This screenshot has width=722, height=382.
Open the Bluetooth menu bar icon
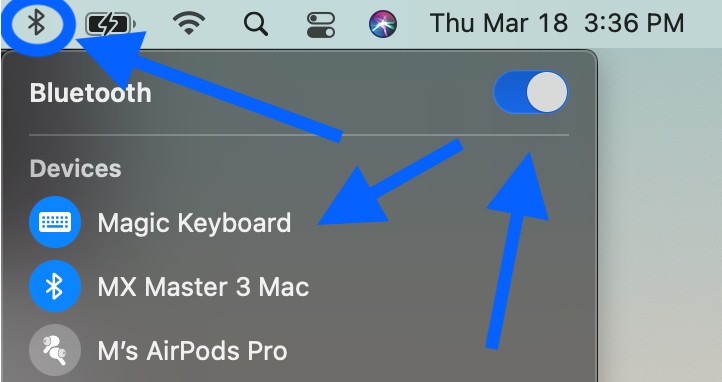tap(35, 23)
